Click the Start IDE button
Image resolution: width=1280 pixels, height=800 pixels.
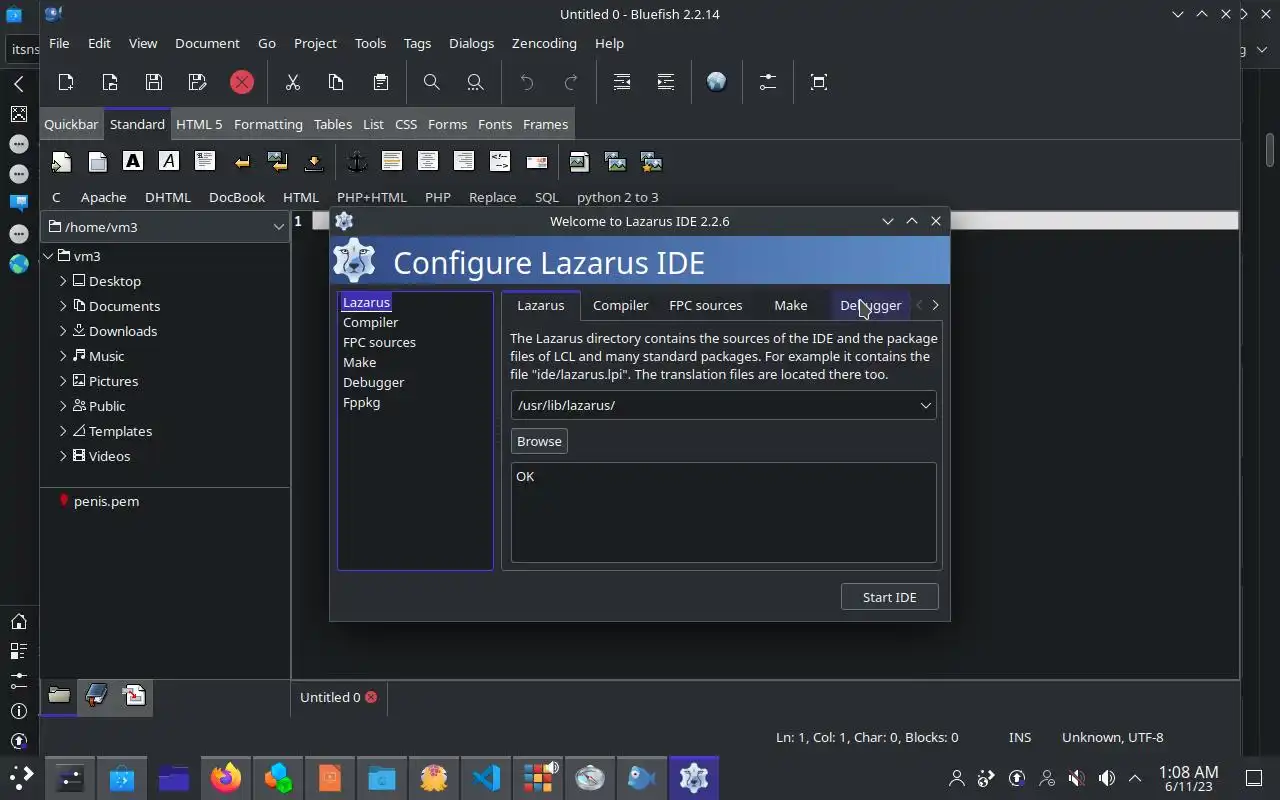(x=889, y=597)
